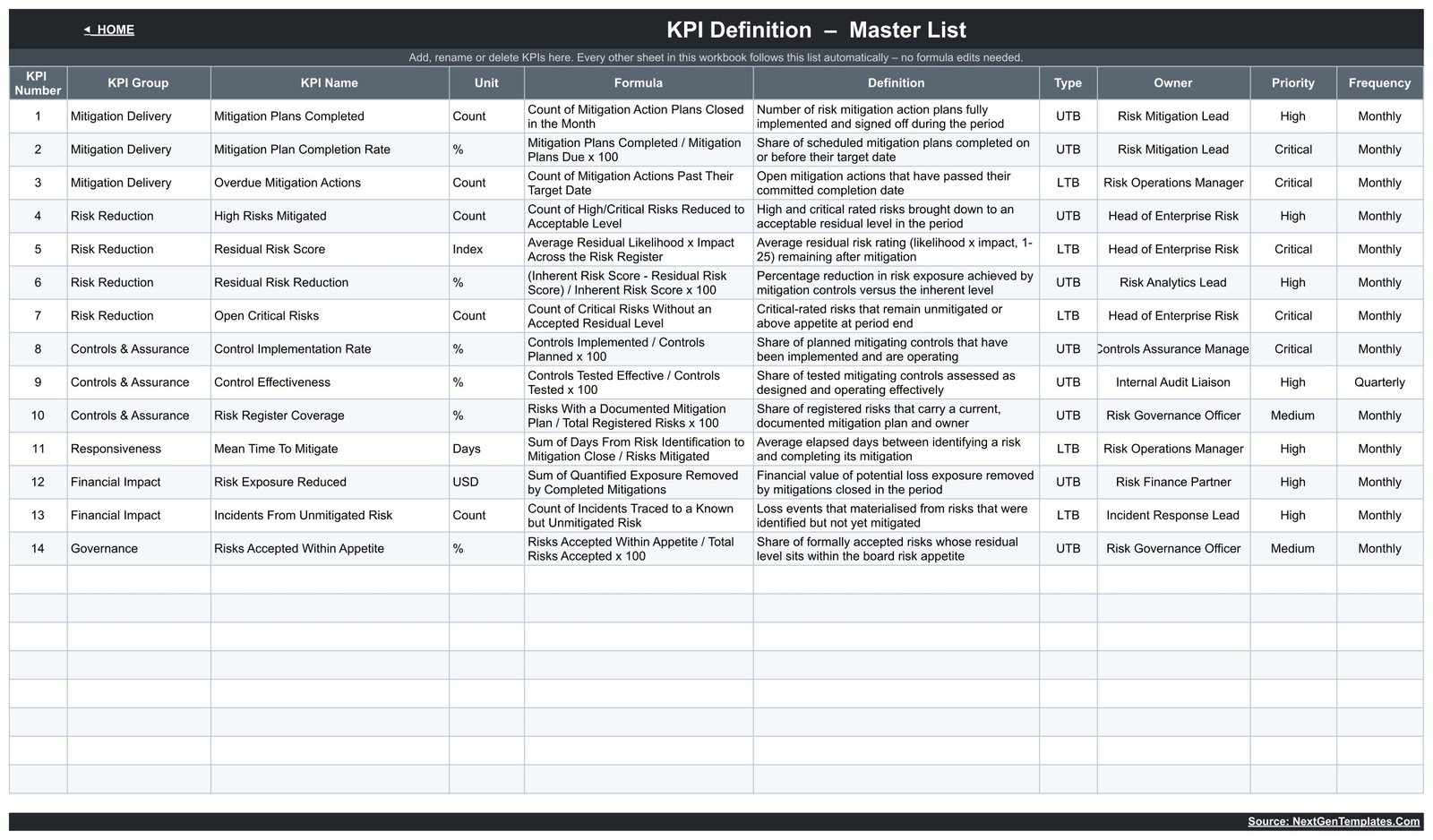1433x840 pixels.
Task: Select the 'Overdue Mitigation Actions' cell
Action: coord(330,183)
